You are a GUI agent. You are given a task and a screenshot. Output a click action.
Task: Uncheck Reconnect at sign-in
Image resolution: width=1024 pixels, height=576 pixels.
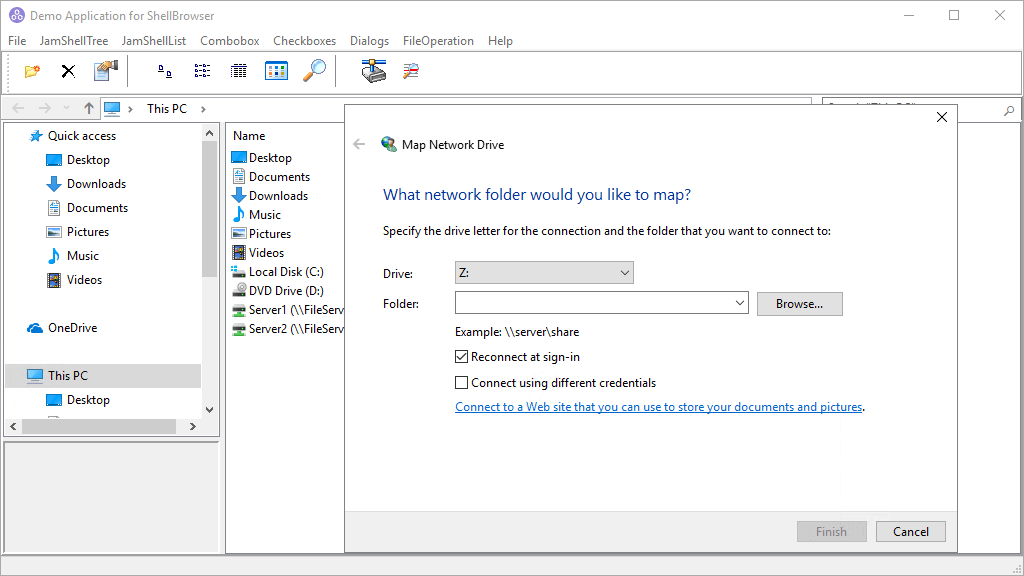click(x=461, y=356)
